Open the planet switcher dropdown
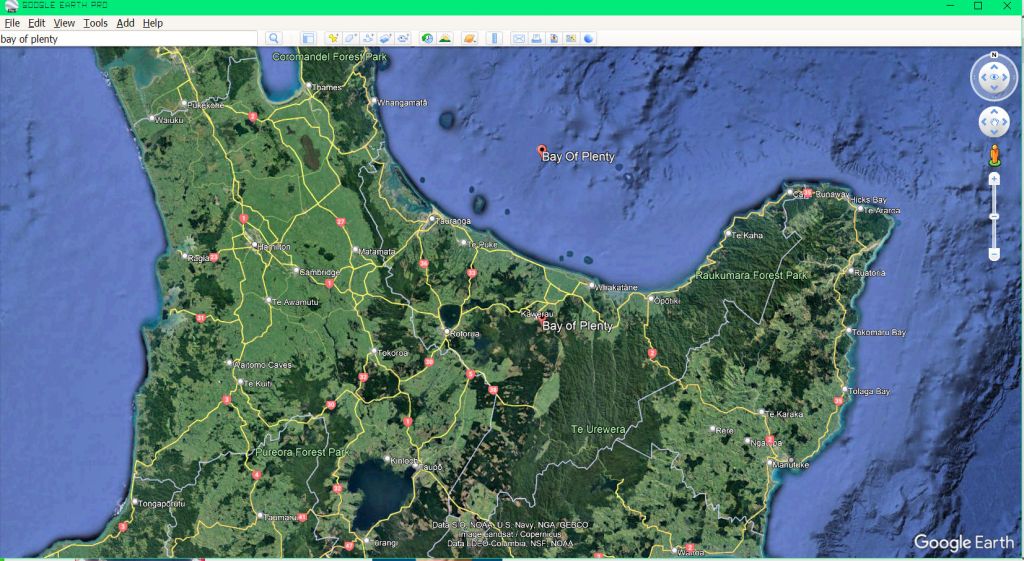The image size is (1024, 561). [469, 38]
